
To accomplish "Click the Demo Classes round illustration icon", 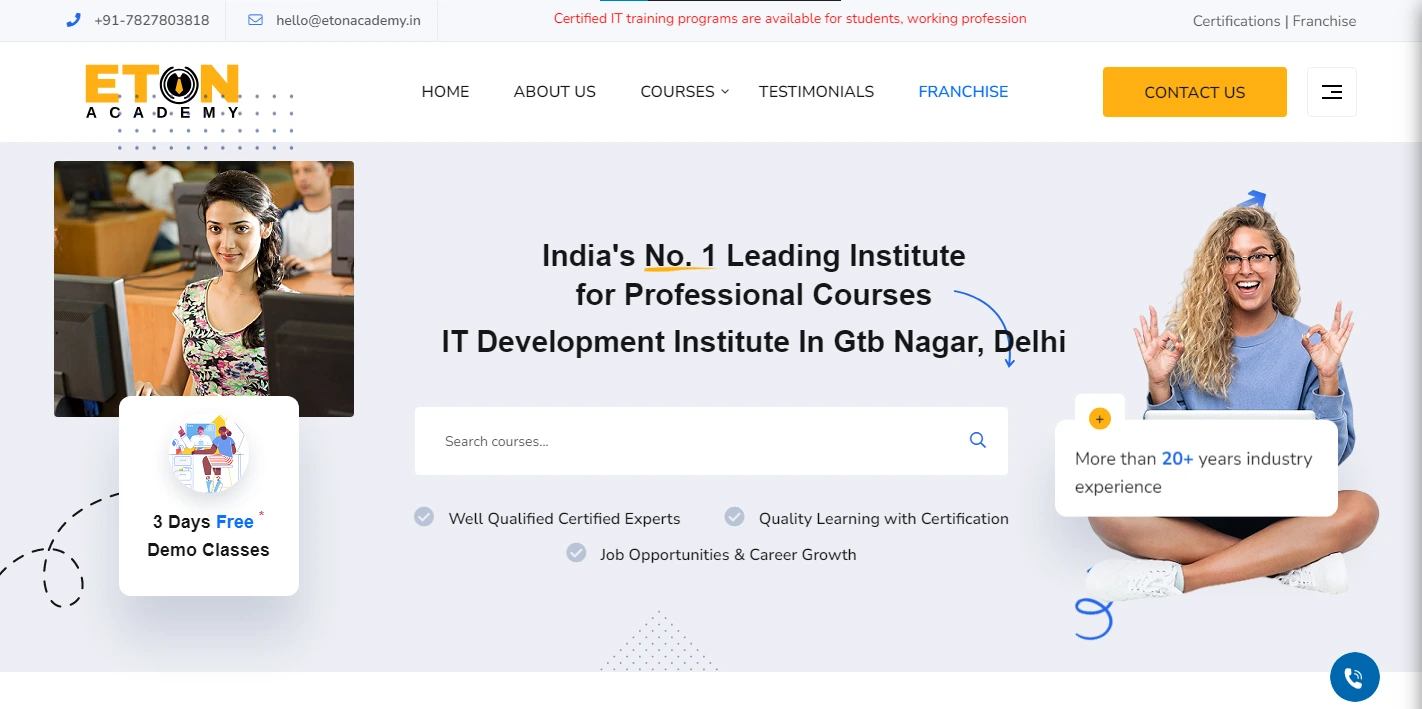I will coord(208,455).
